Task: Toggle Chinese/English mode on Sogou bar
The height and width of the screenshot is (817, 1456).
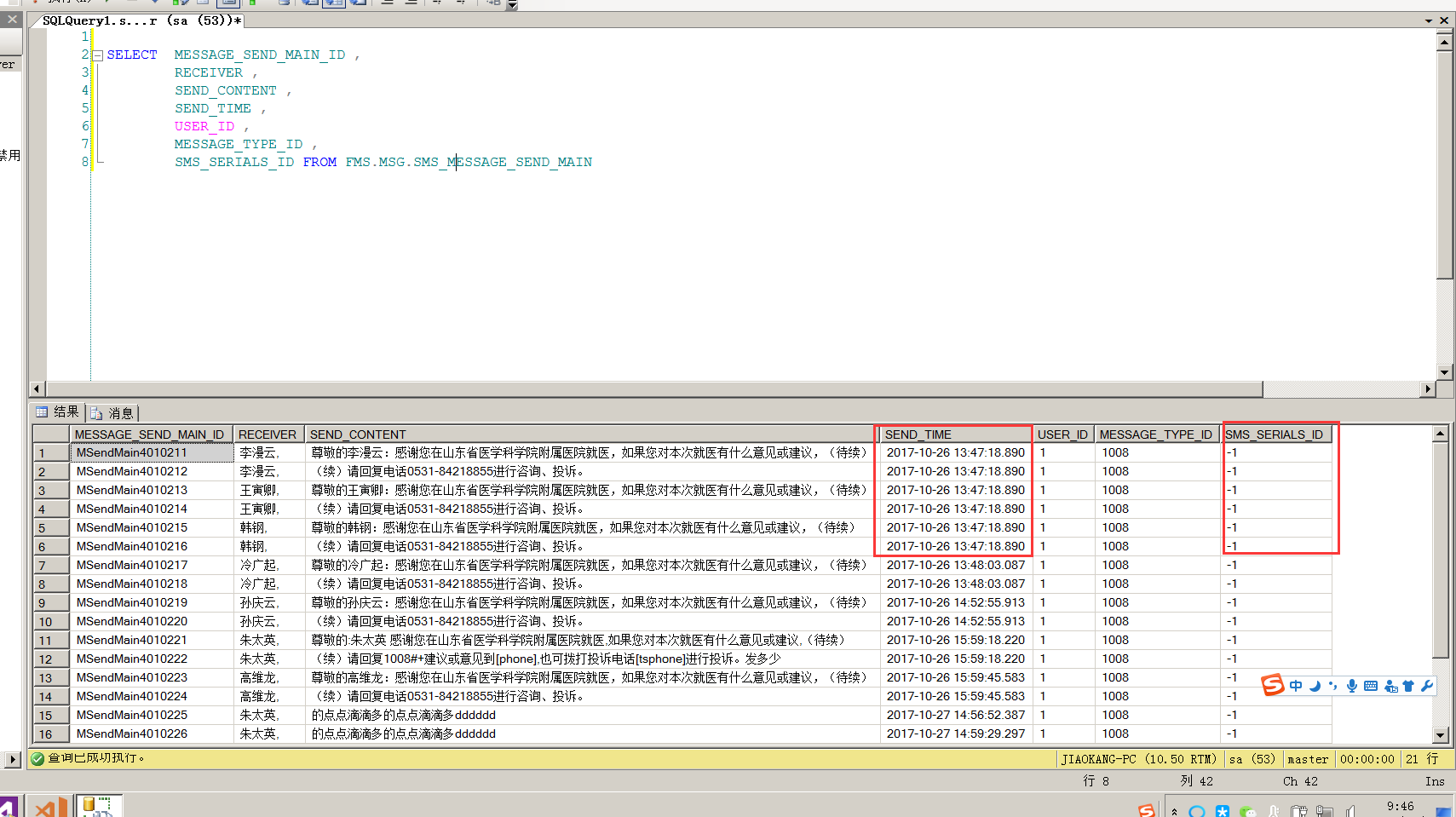Action: pos(1296,686)
